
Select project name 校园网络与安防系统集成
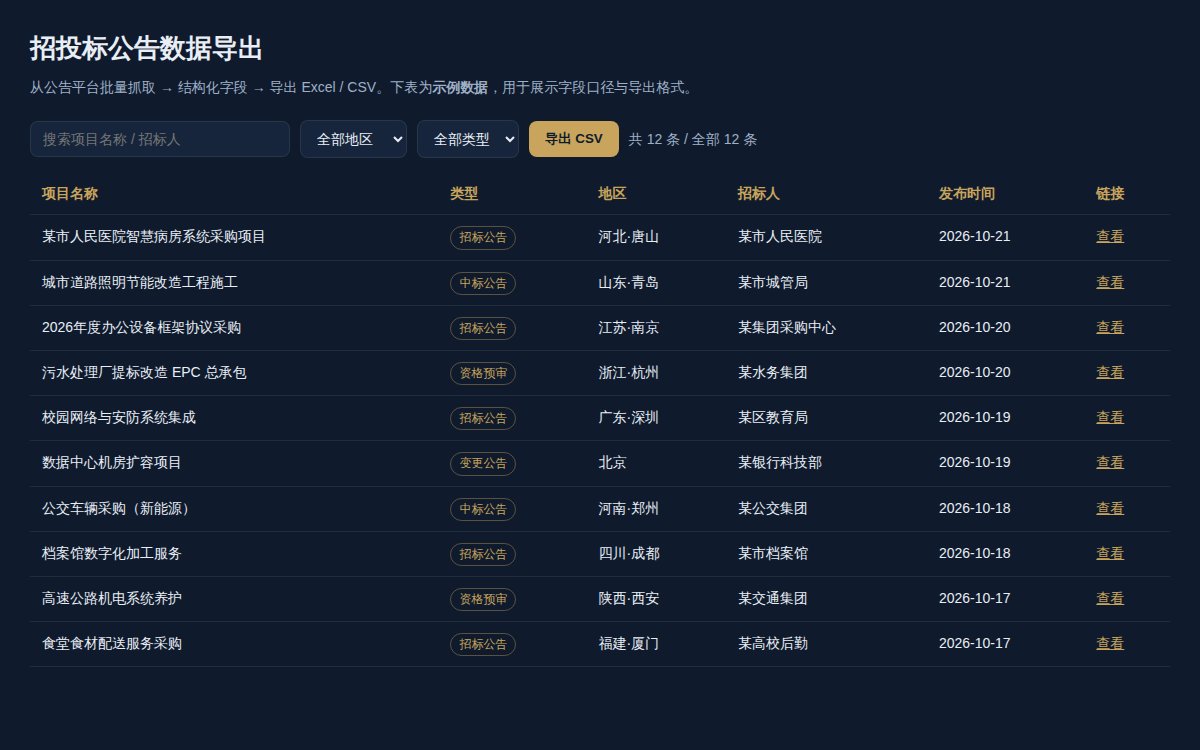[x=119, y=418]
